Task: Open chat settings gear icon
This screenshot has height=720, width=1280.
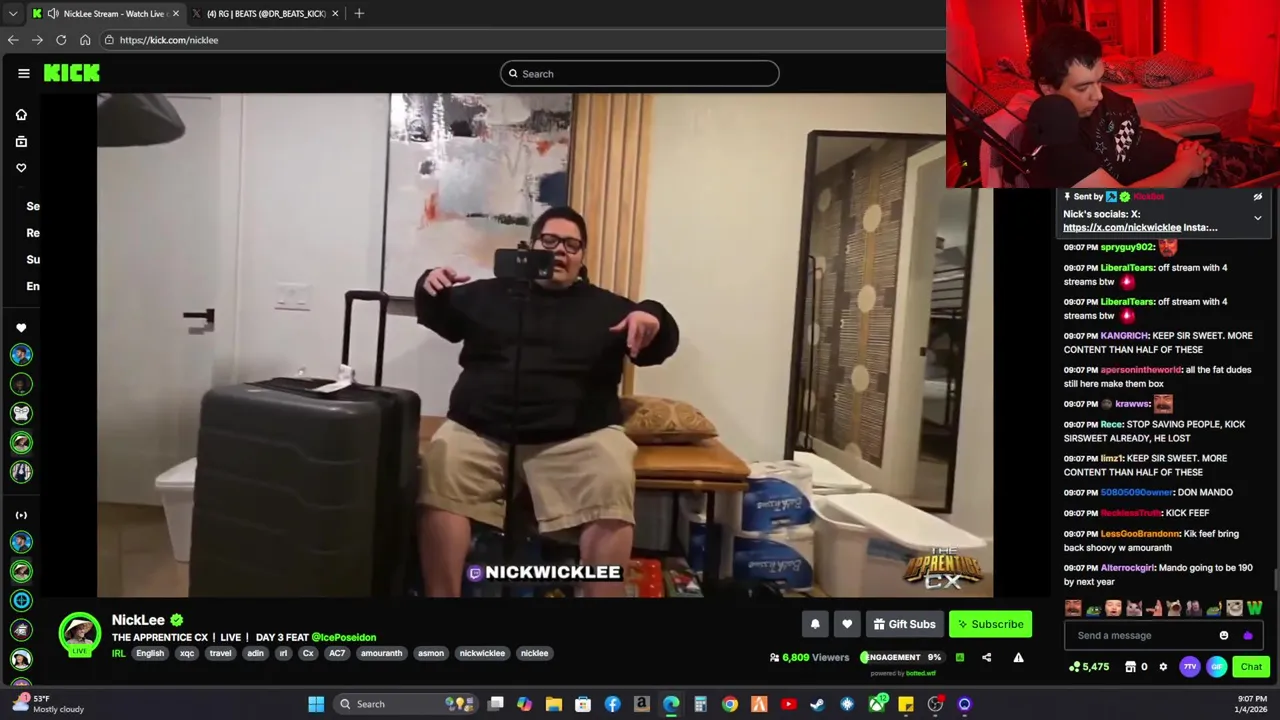Action: [x=1163, y=667]
